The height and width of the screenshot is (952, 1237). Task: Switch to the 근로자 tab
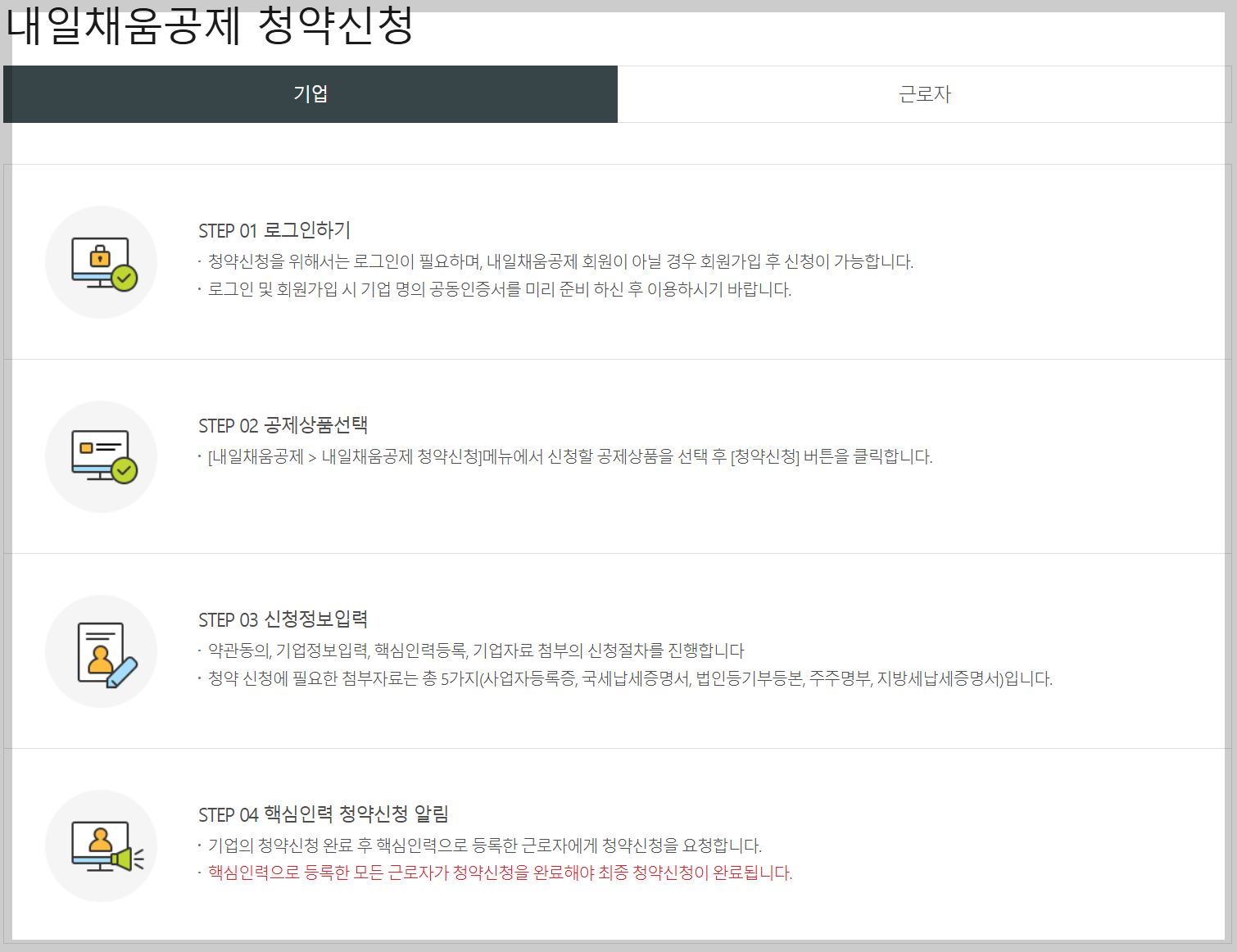click(x=927, y=93)
